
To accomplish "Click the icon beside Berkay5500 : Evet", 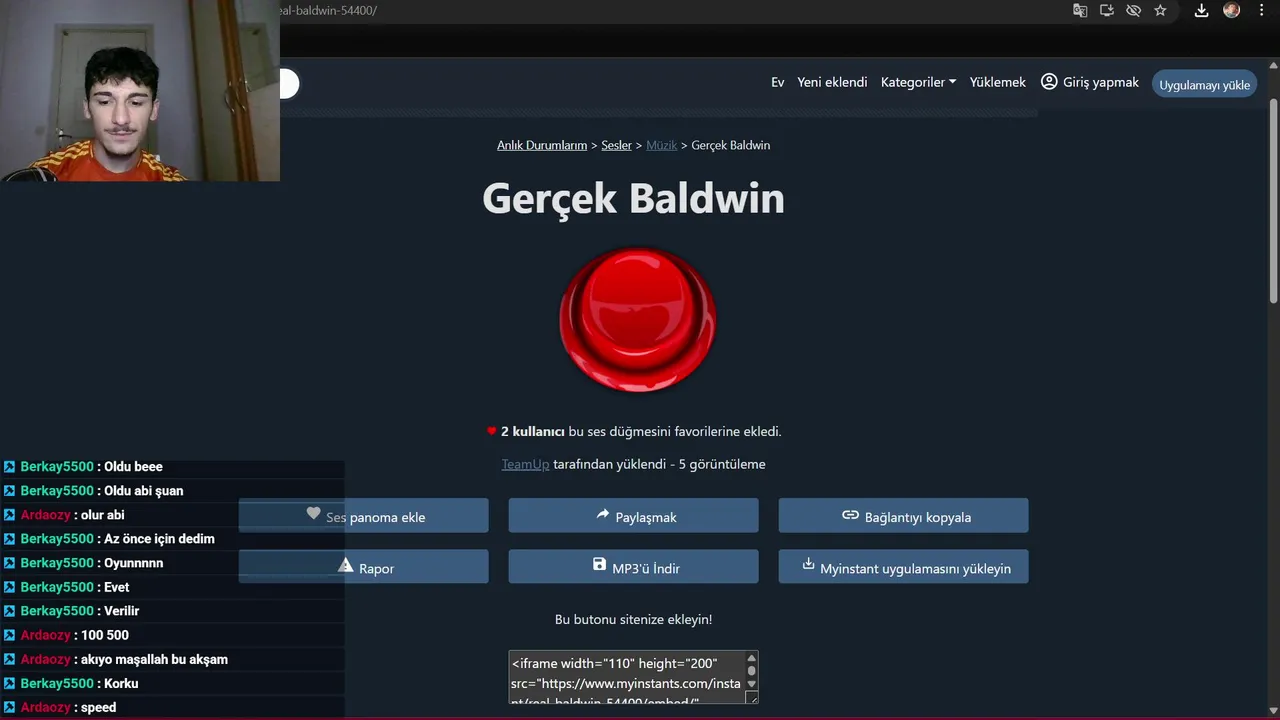I will pos(9,587).
